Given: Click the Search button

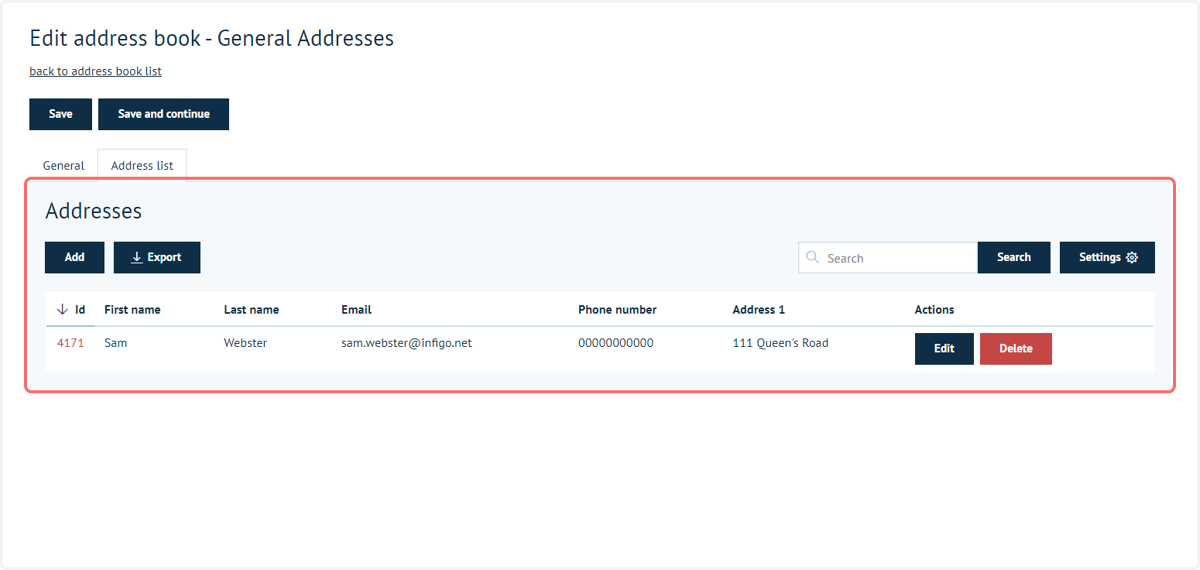Looking at the screenshot, I should 1013,257.
